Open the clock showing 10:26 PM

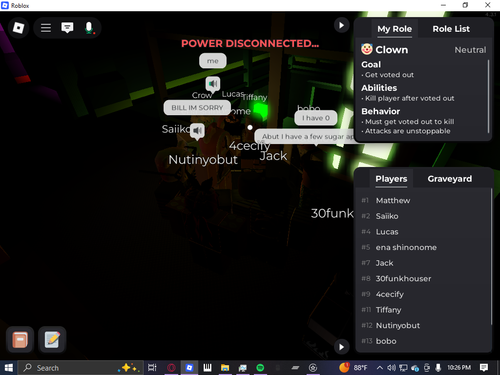(x=459, y=367)
